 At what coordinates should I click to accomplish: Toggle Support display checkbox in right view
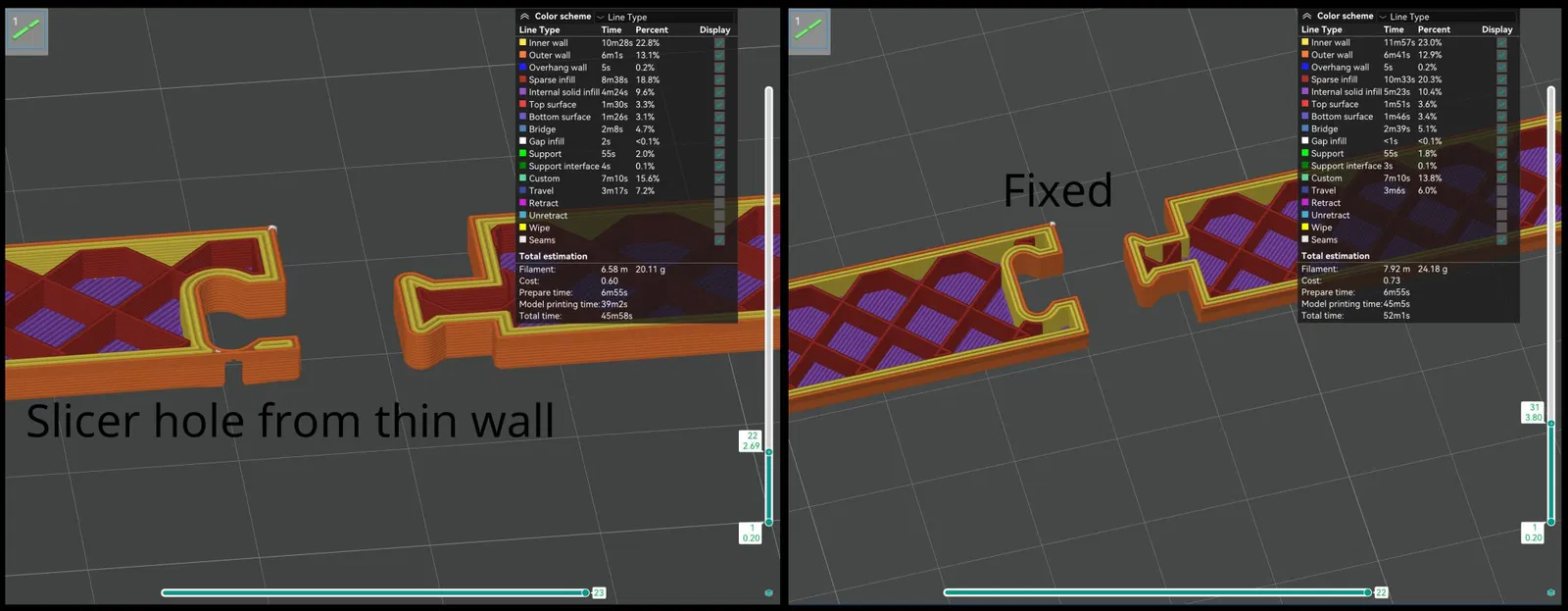pyautogui.click(x=1501, y=153)
